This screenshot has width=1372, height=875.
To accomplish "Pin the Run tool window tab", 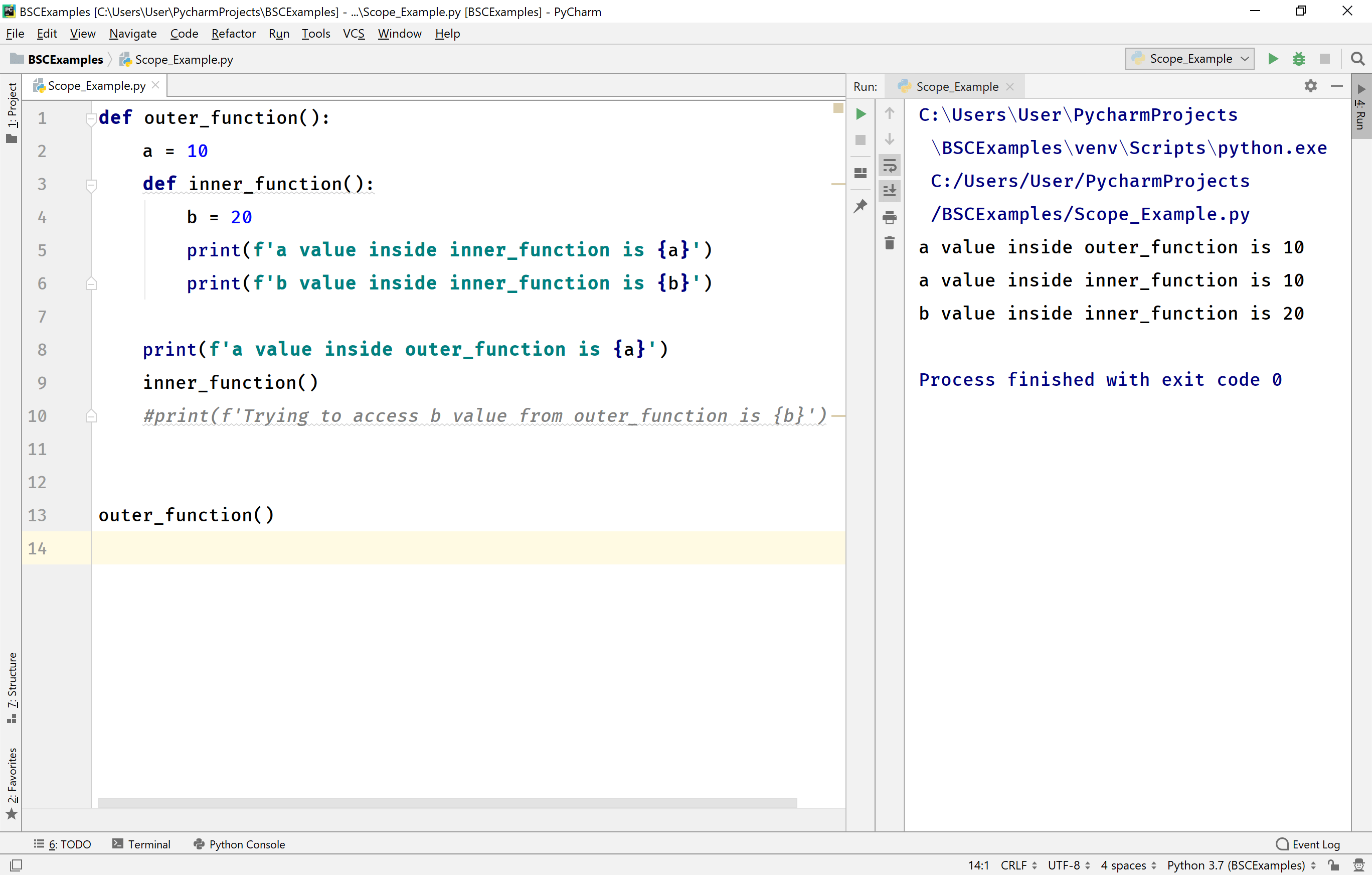I will (x=861, y=206).
